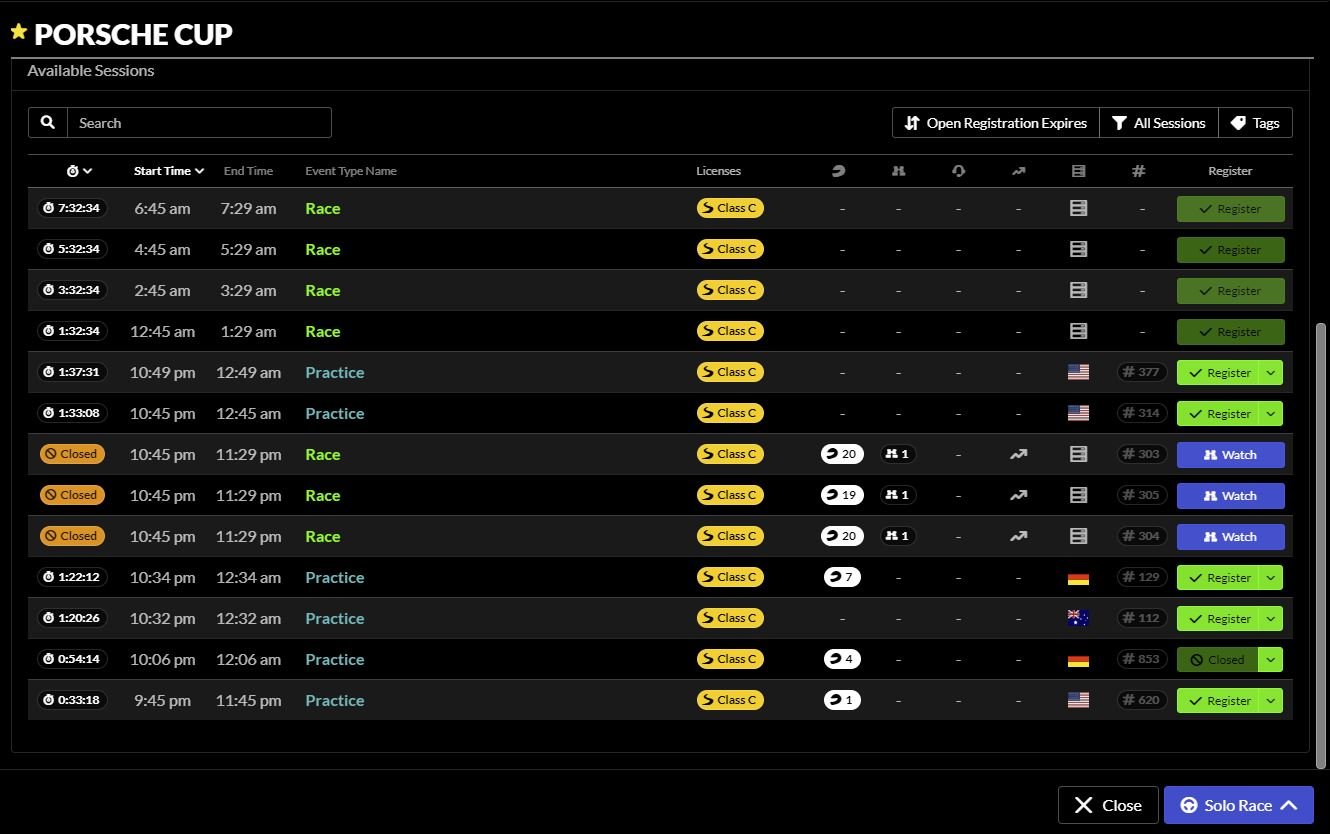Click the German flag in the 10:34 pm Practice row
This screenshot has width=1330, height=834.
coord(1078,578)
